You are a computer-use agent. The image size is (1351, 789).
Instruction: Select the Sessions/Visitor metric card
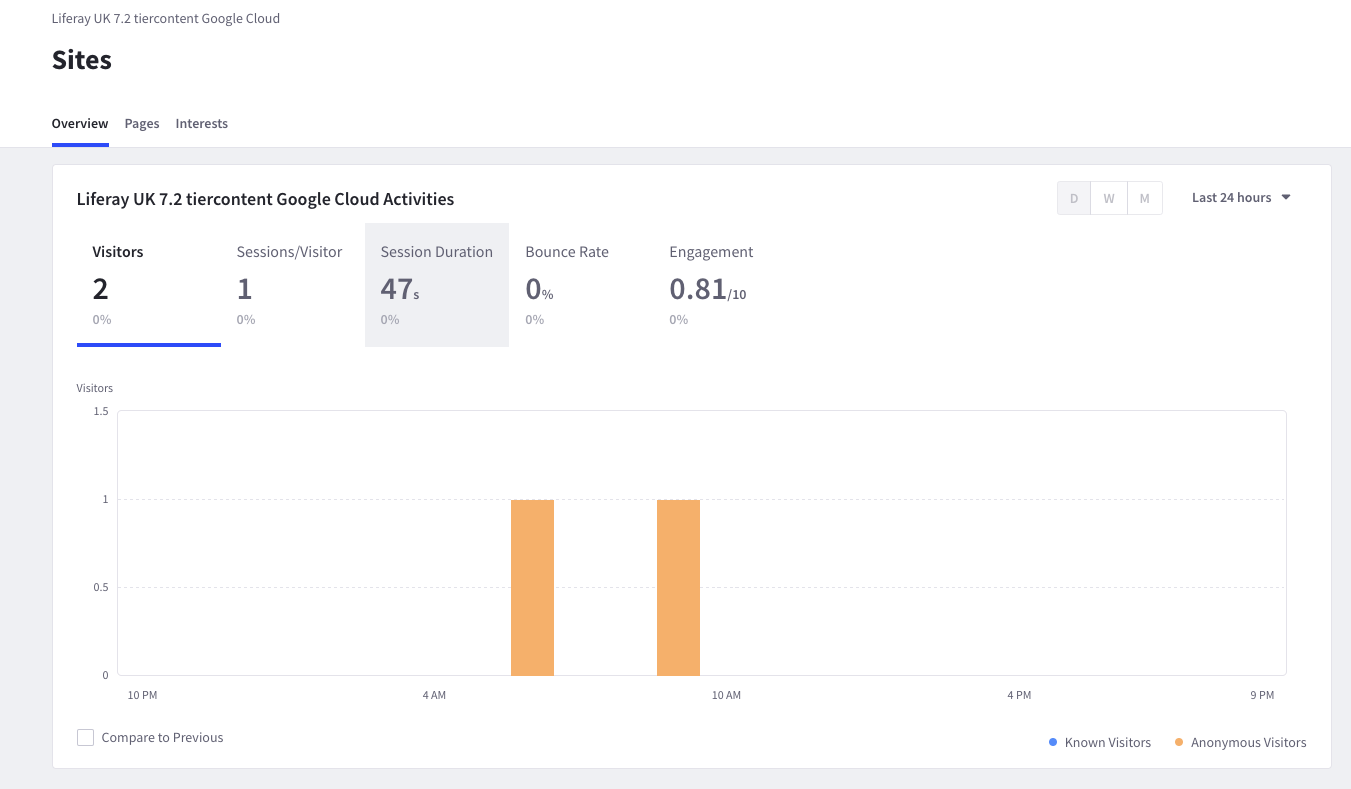click(293, 285)
